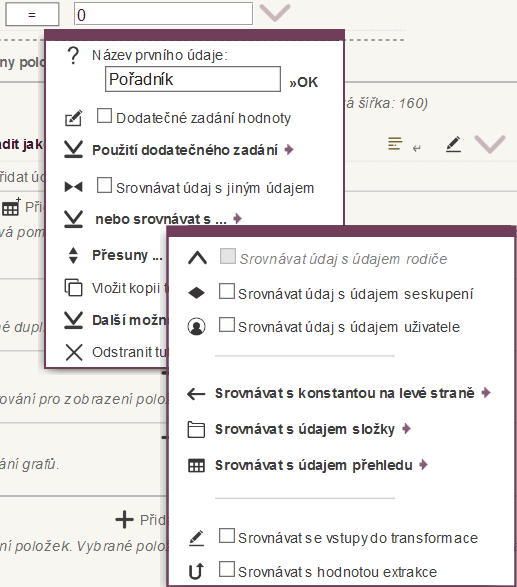Image resolution: width=517 pixels, height=587 pixels.
Task: Click the copy icon next to Vložit kopii
Action: pyautogui.click(x=74, y=288)
